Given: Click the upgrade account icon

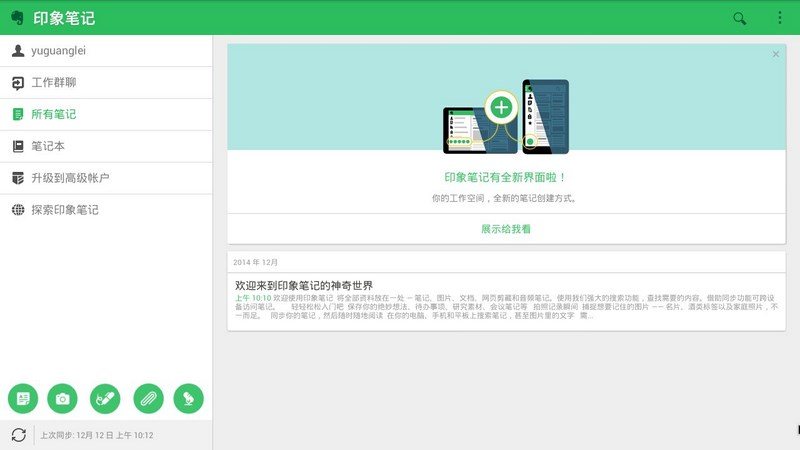Looking at the screenshot, I should (x=18, y=178).
